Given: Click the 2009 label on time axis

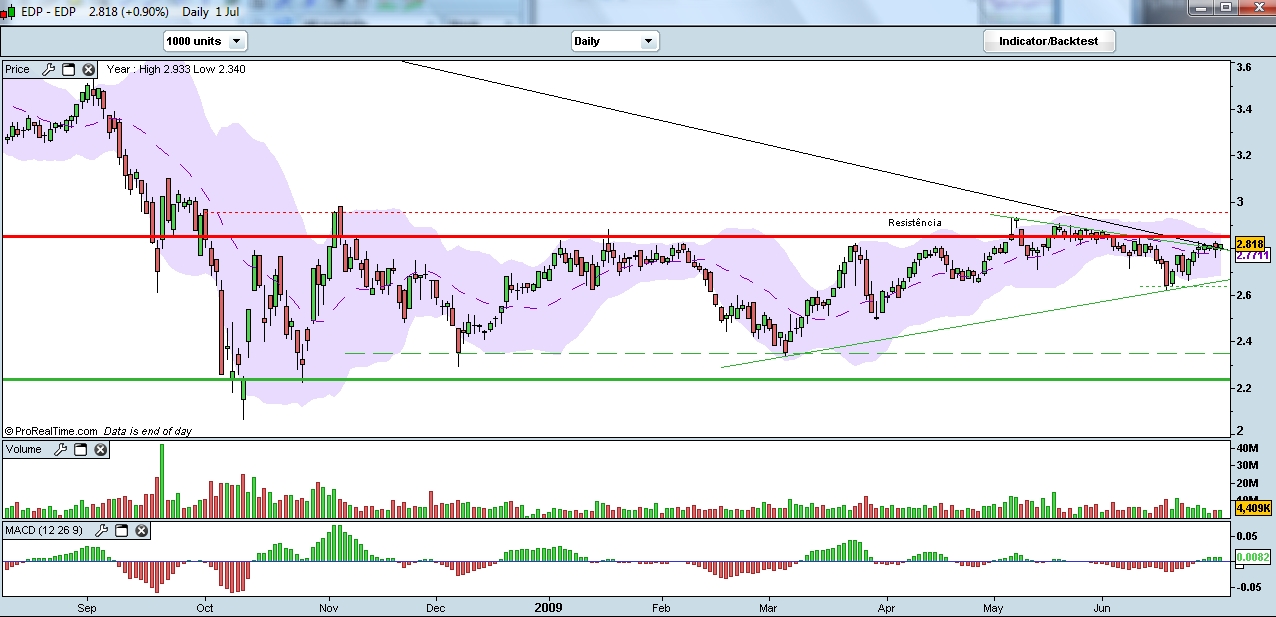Looking at the screenshot, I should point(549,607).
